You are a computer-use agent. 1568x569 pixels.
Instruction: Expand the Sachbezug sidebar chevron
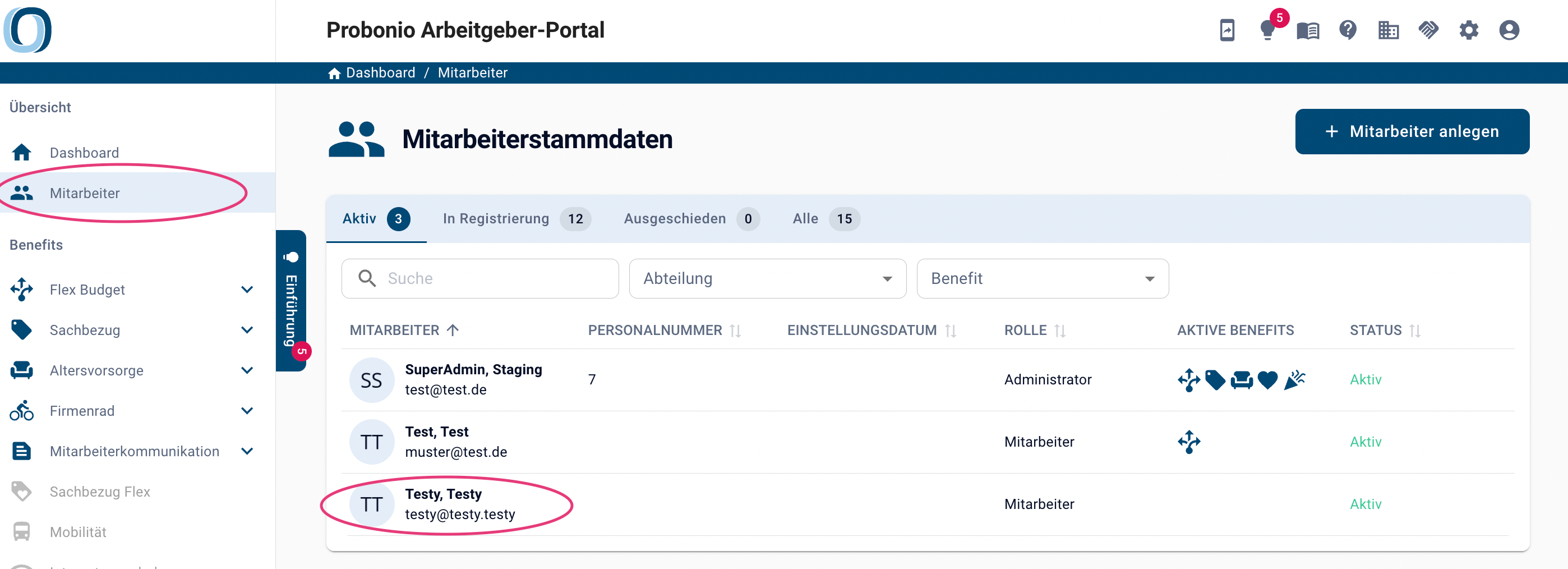click(247, 329)
